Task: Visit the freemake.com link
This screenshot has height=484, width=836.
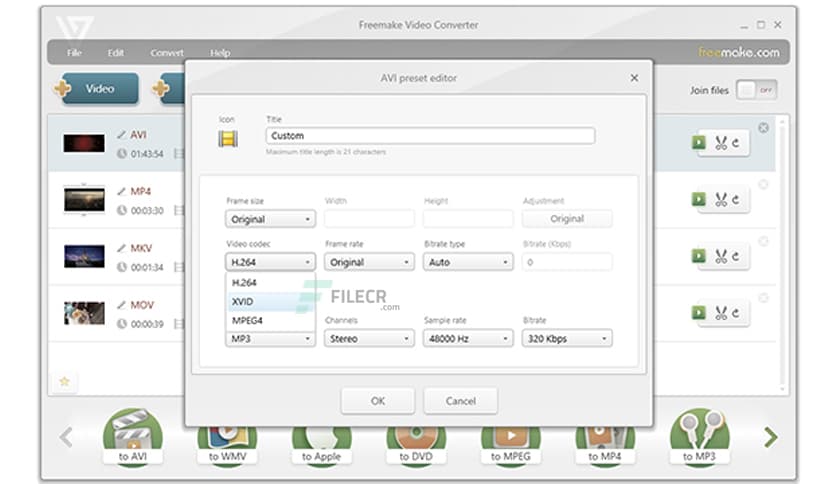Action: click(x=738, y=52)
